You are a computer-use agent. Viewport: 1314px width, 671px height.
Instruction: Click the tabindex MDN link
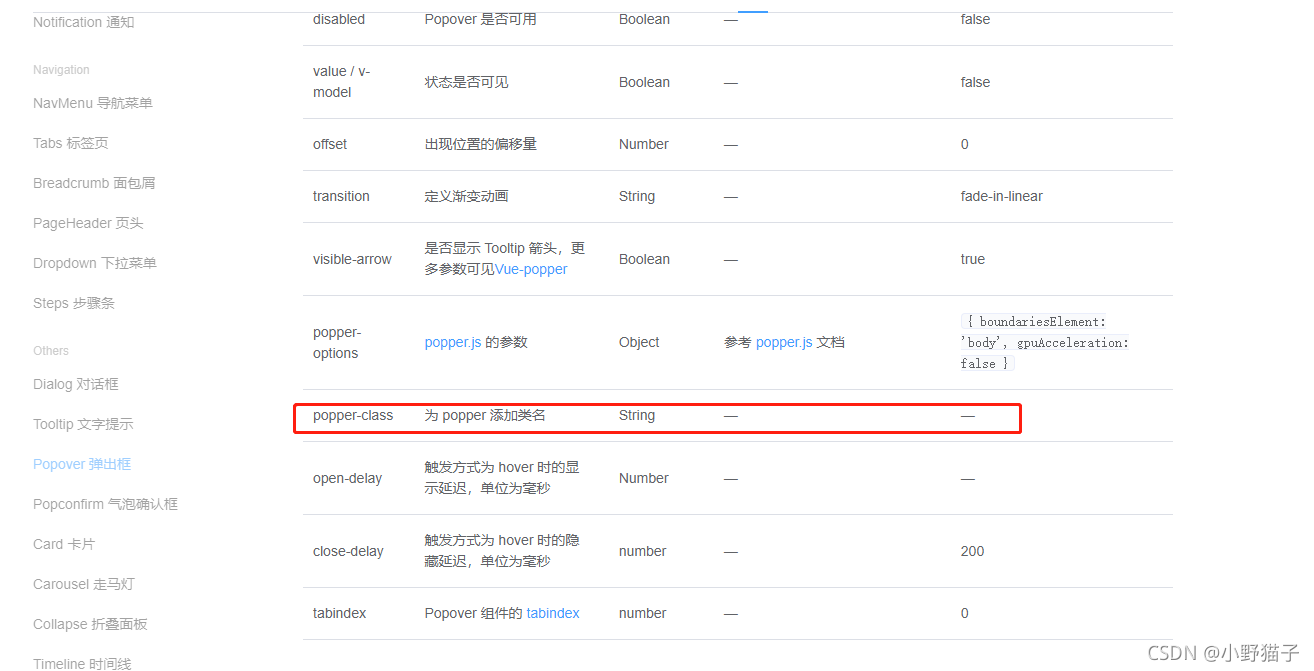click(x=553, y=613)
